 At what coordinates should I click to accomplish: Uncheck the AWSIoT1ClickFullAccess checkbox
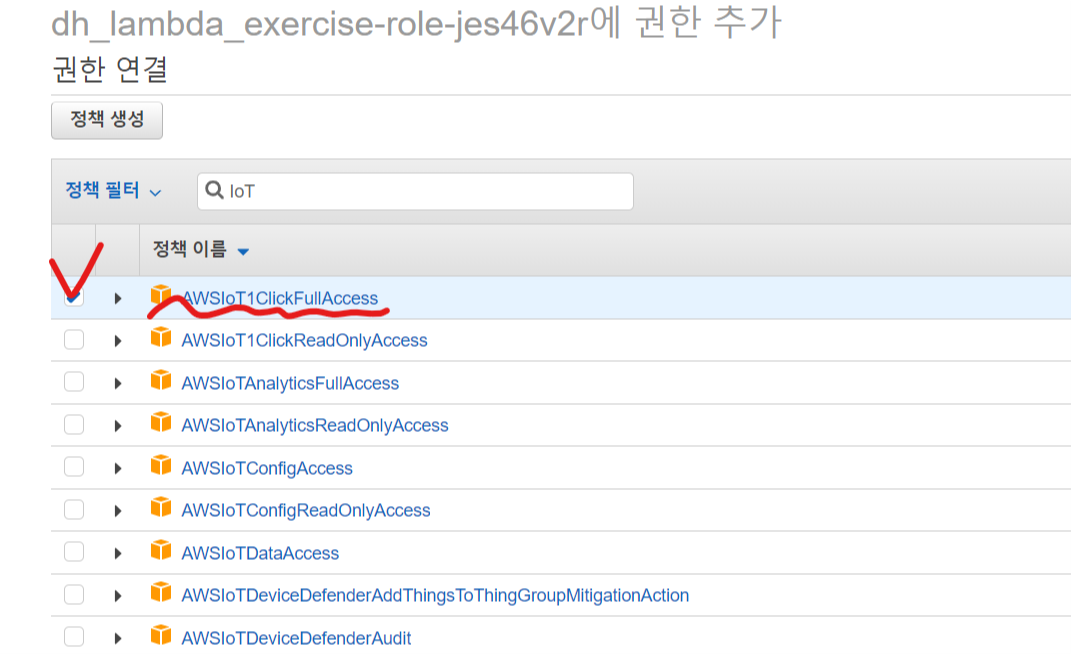coord(74,297)
